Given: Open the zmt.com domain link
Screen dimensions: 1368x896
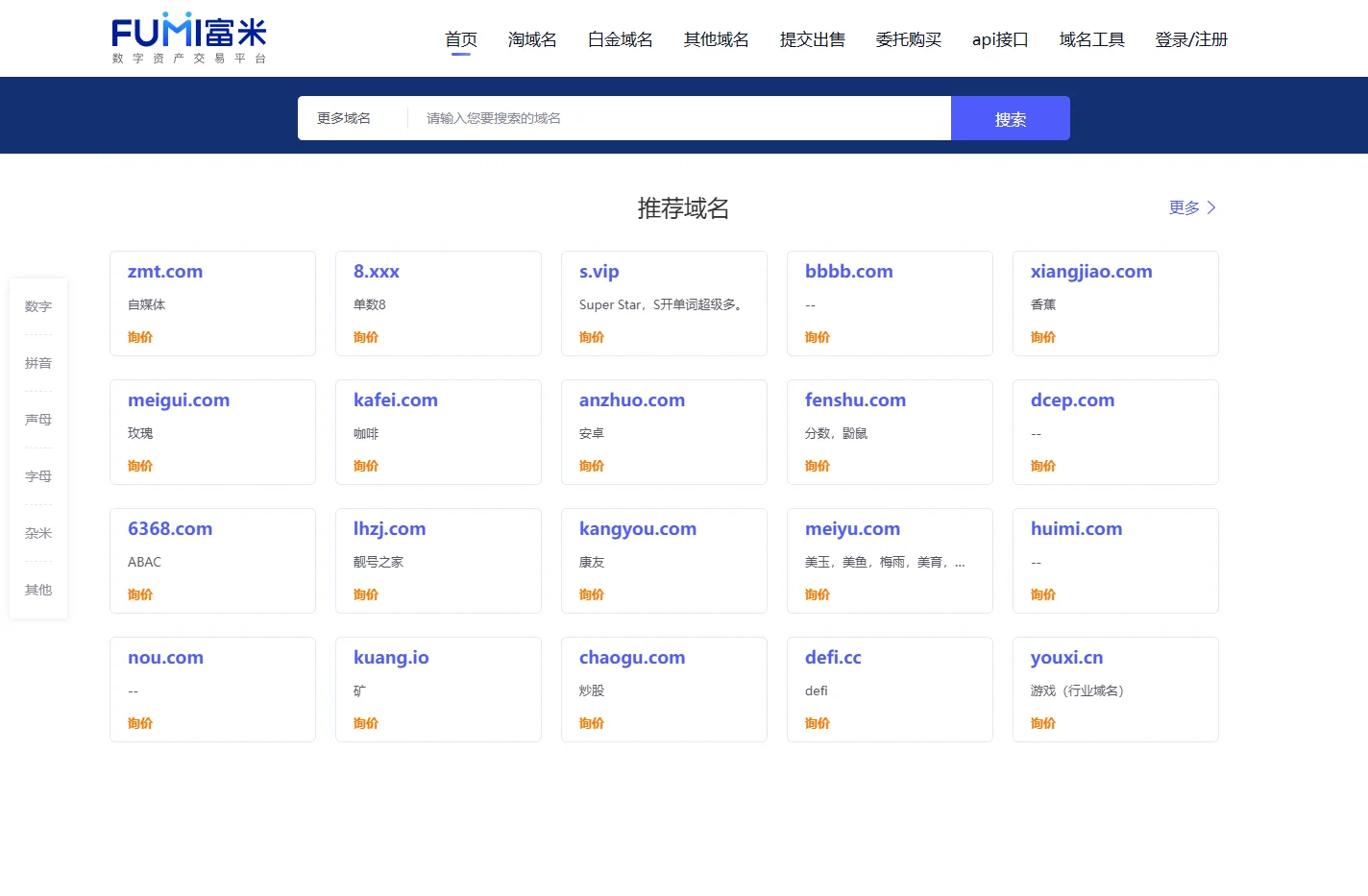Looking at the screenshot, I should 165,272.
